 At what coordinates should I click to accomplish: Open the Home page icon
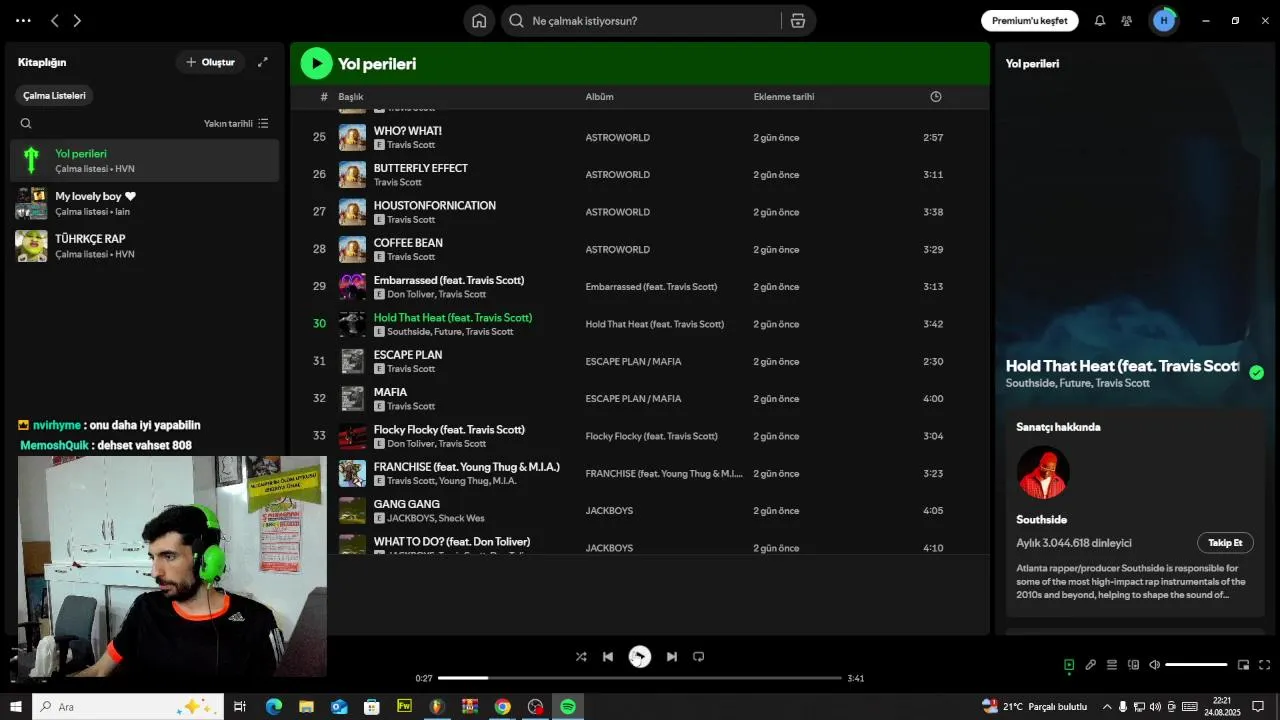[x=479, y=21]
